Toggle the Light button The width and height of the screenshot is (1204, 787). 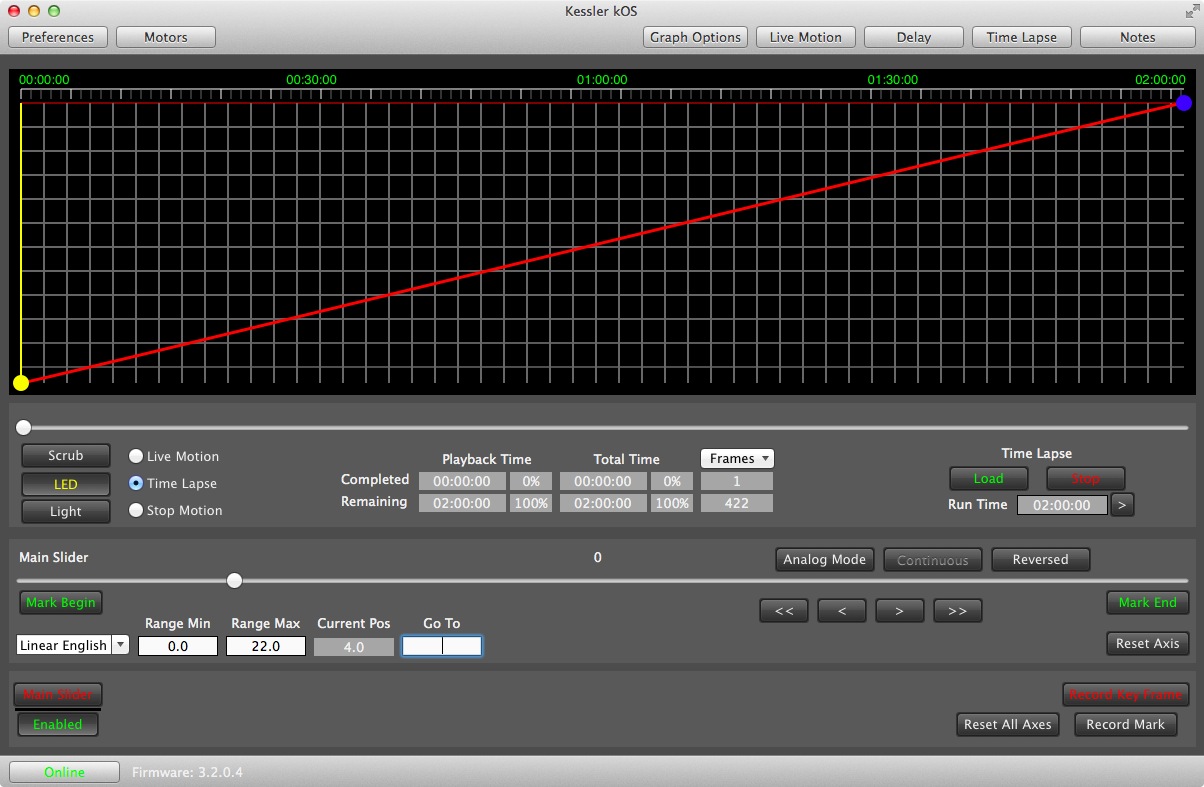pos(66,511)
